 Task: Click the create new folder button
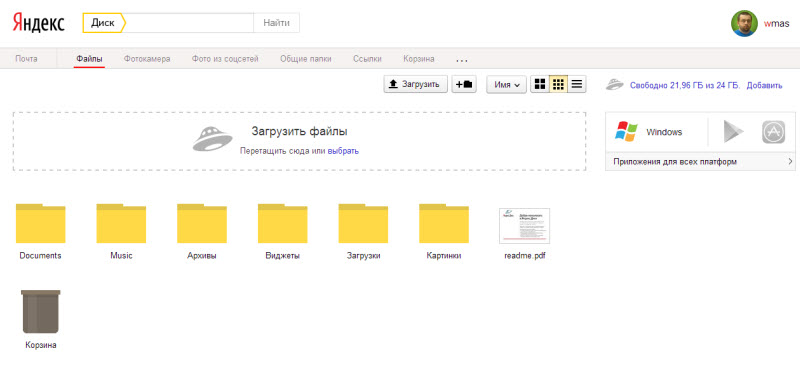click(464, 84)
